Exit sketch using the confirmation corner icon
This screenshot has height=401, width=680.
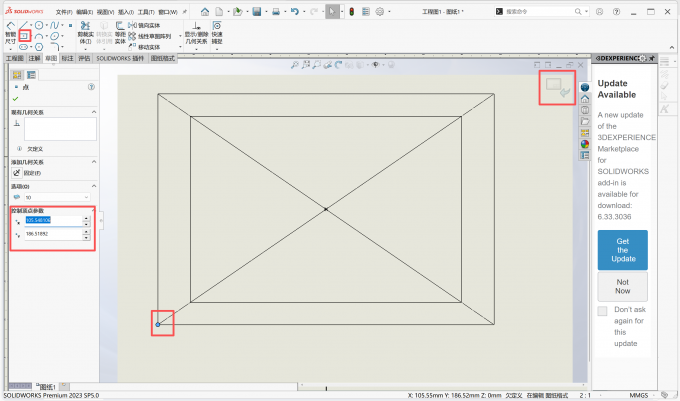(x=558, y=88)
